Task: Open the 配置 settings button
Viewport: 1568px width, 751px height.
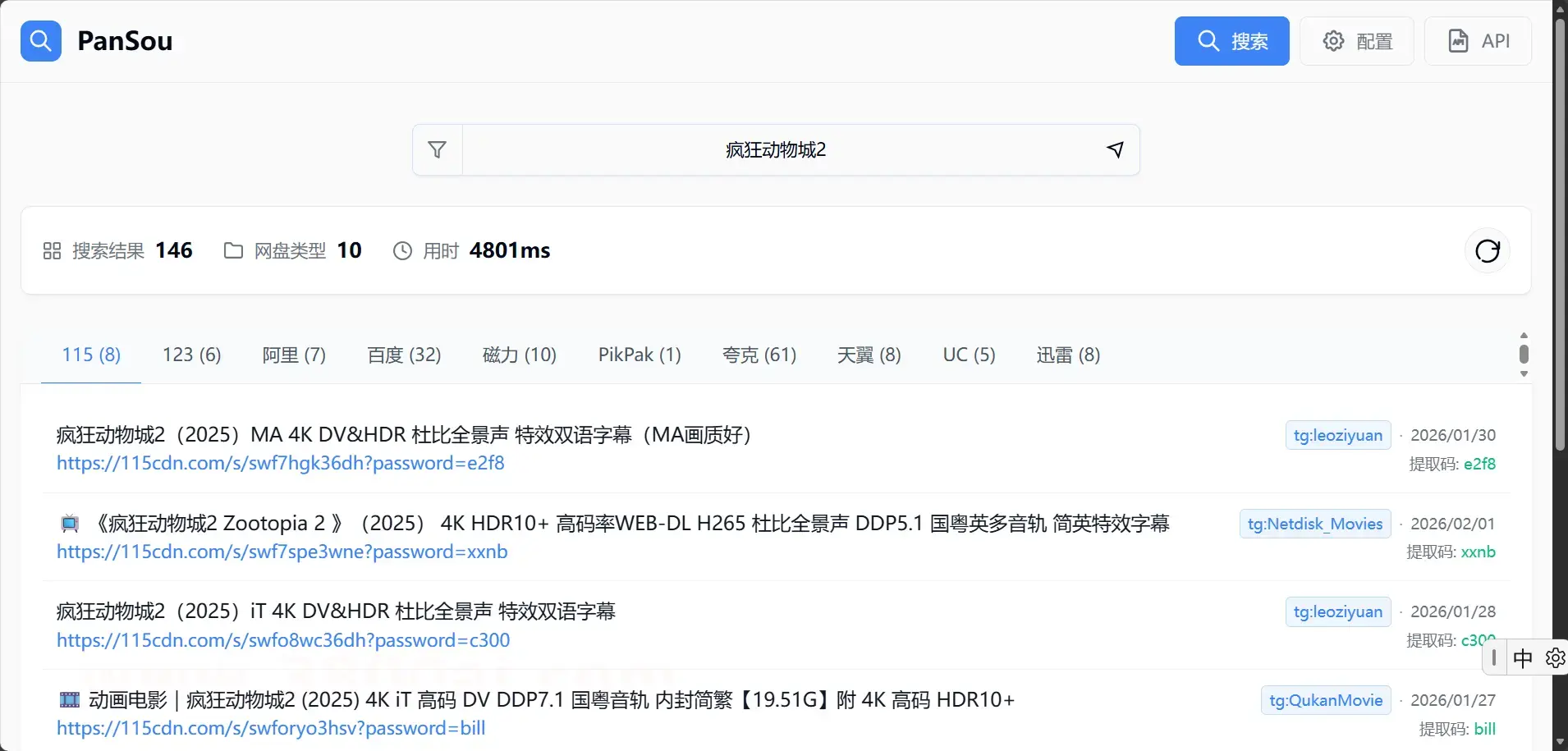Action: tap(1356, 41)
